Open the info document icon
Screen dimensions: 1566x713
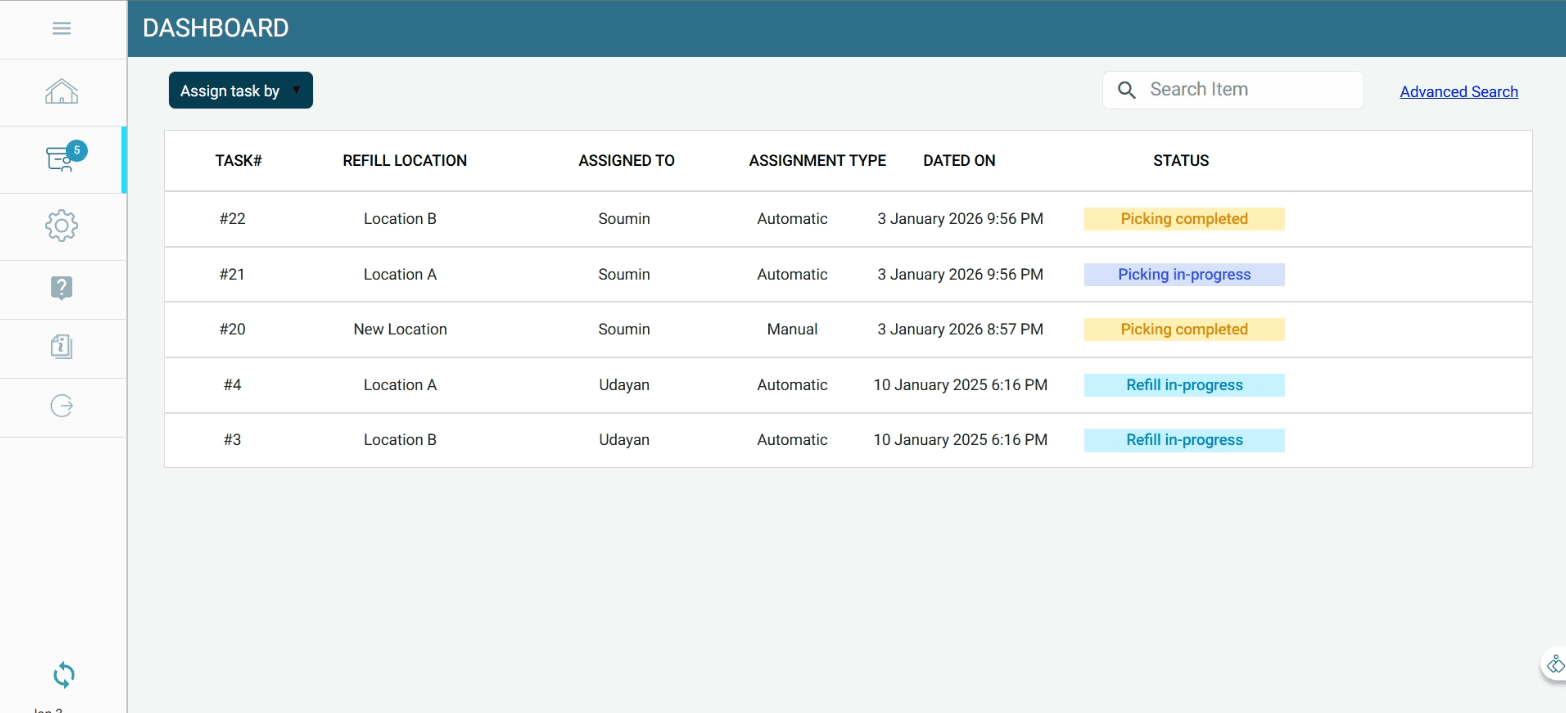click(x=62, y=347)
